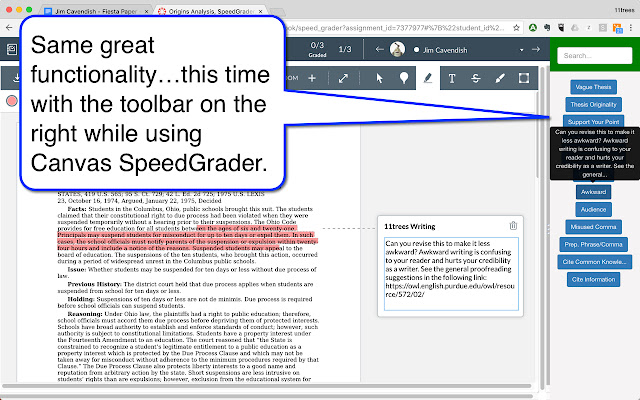
Task: Go to the next student arrow
Action: (x=536, y=49)
